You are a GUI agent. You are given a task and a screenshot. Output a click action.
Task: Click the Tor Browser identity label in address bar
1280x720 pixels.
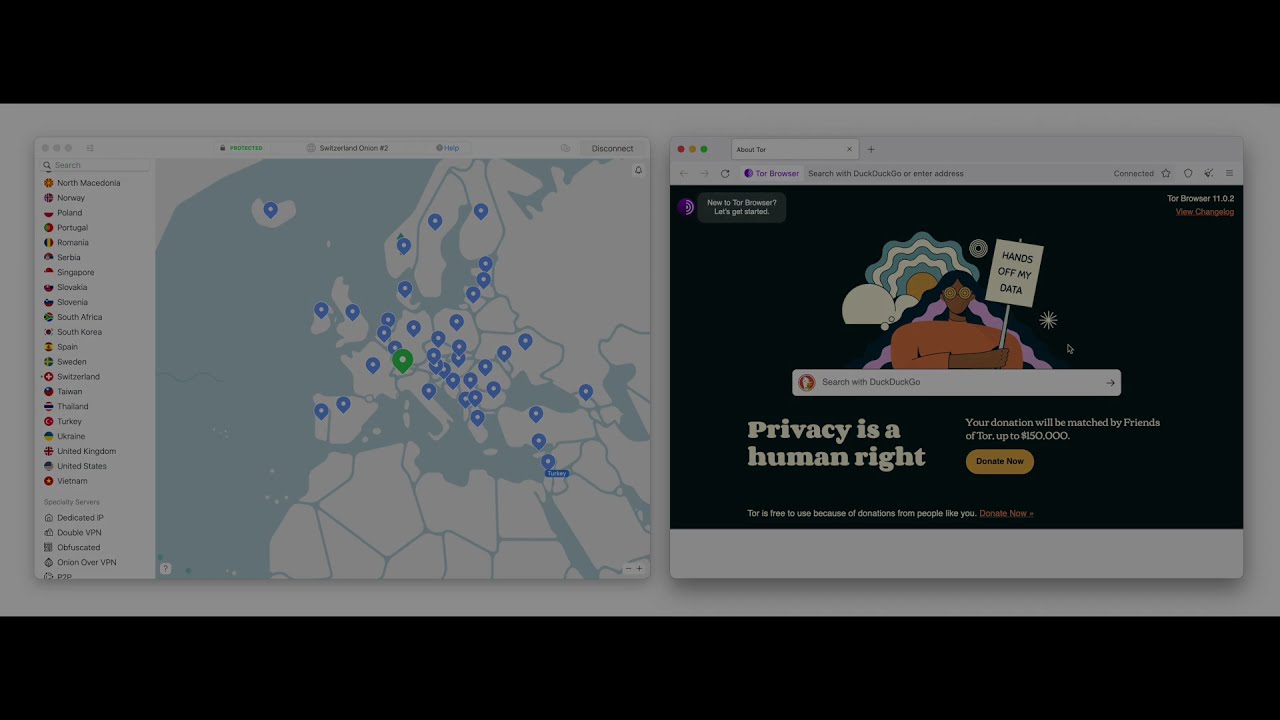[771, 174]
